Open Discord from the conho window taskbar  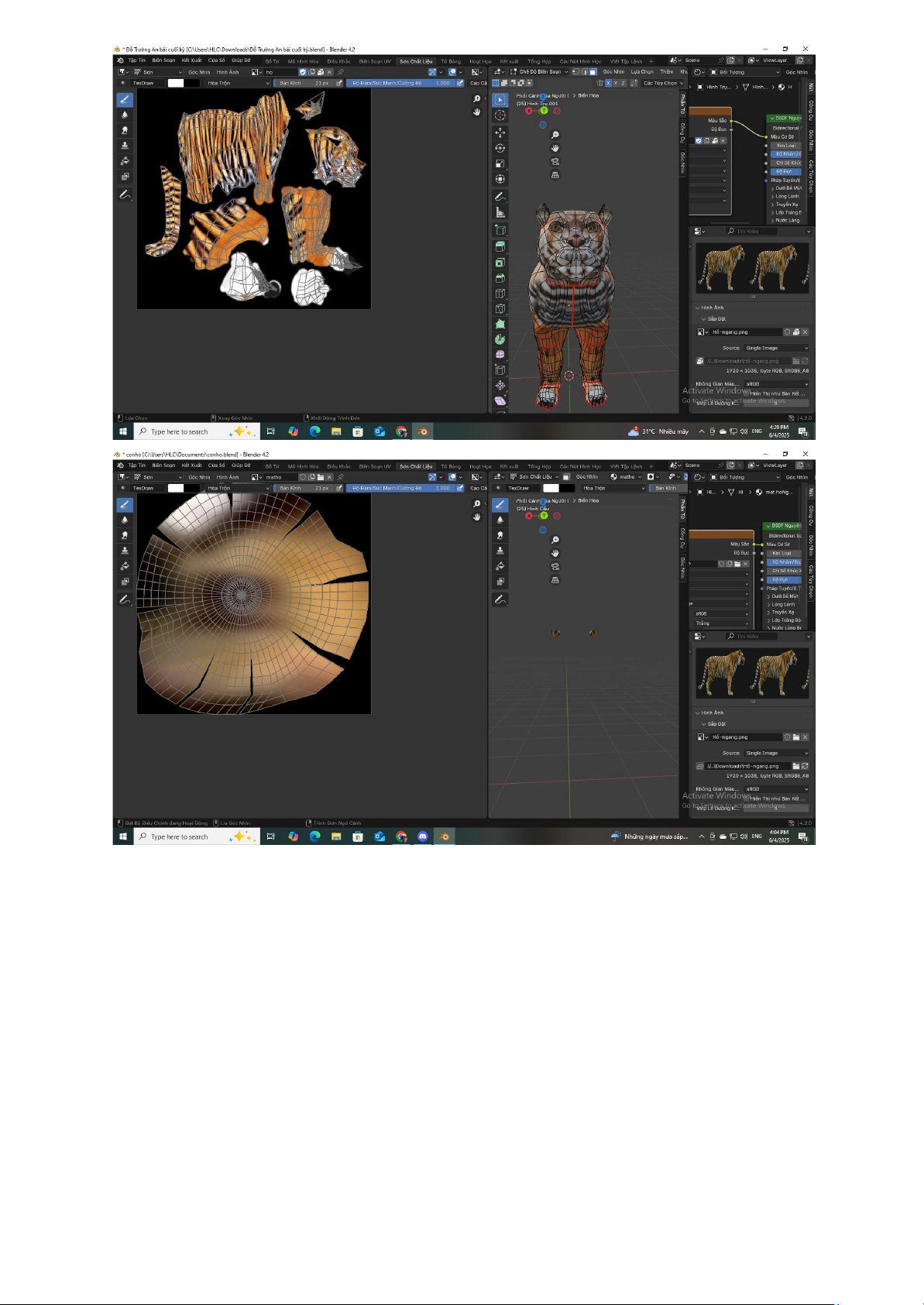pos(423,836)
